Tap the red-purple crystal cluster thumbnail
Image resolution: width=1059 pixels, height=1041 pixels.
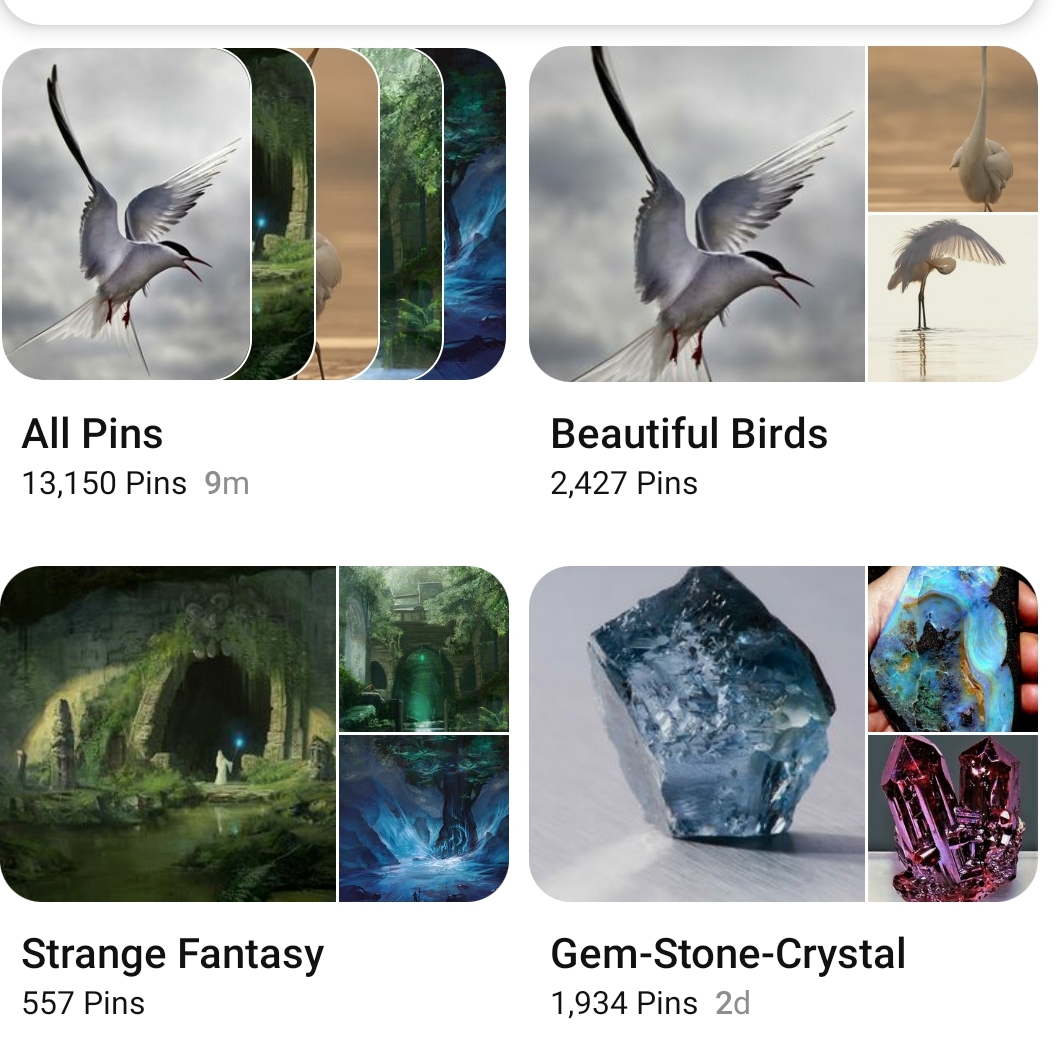953,819
